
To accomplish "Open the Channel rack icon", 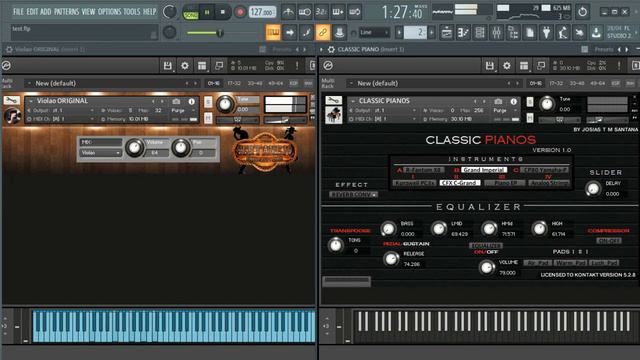I will 480,32.
